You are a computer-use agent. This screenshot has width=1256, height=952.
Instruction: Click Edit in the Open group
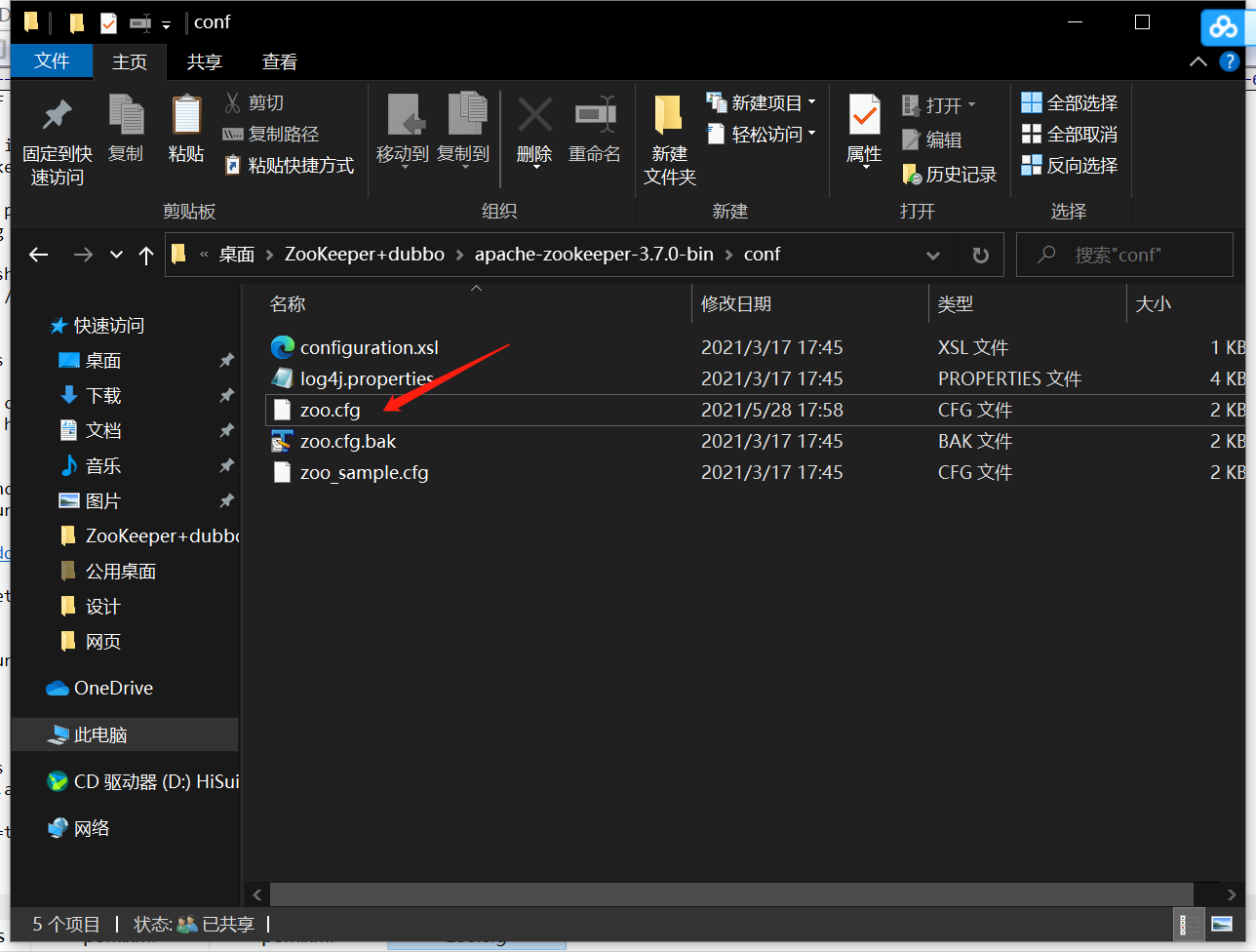(933, 139)
